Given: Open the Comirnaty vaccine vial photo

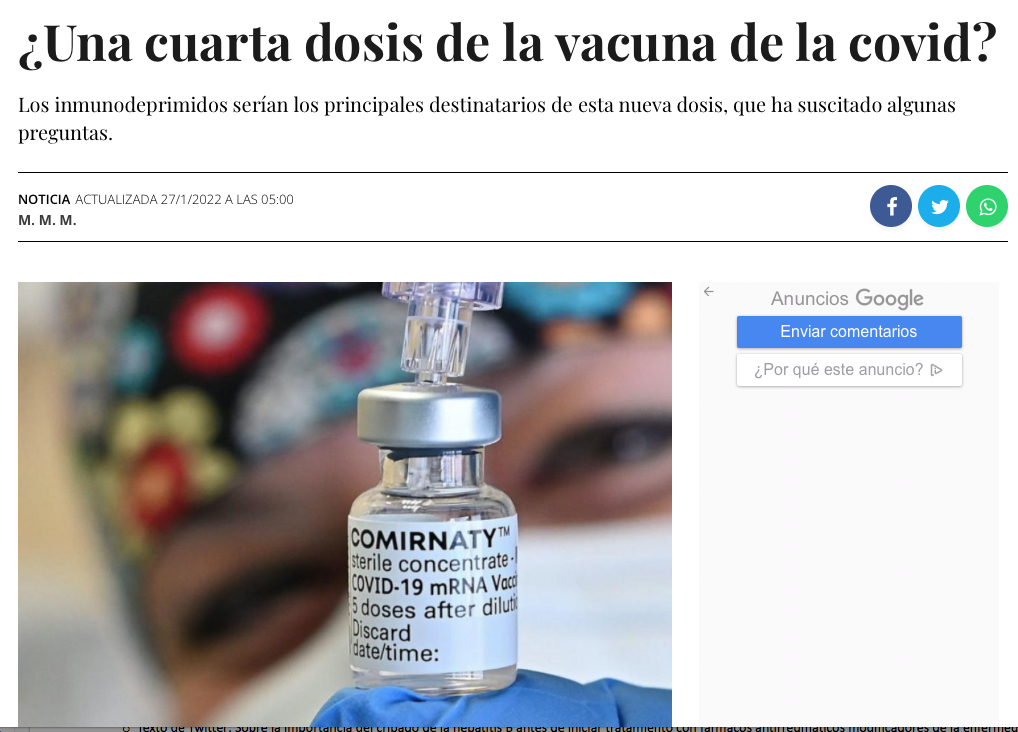Looking at the screenshot, I should coord(345,503).
